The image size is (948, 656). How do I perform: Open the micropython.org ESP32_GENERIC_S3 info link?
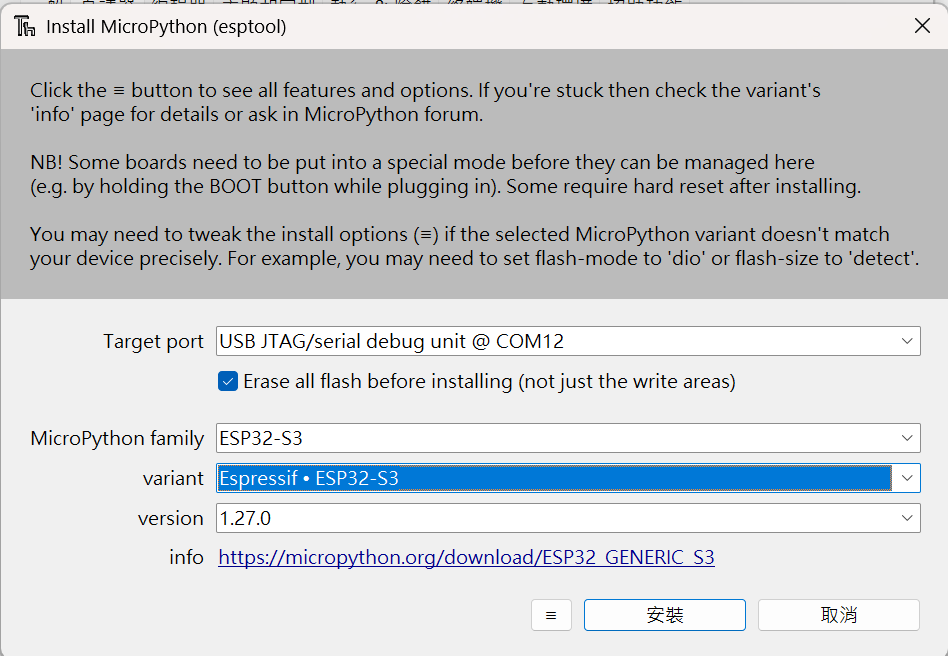pyautogui.click(x=466, y=558)
